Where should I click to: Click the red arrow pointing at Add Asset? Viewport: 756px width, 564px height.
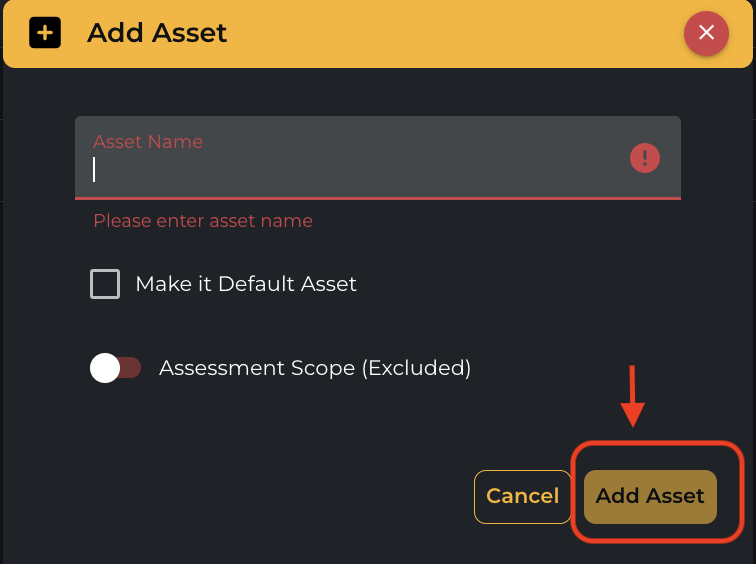pos(633,398)
